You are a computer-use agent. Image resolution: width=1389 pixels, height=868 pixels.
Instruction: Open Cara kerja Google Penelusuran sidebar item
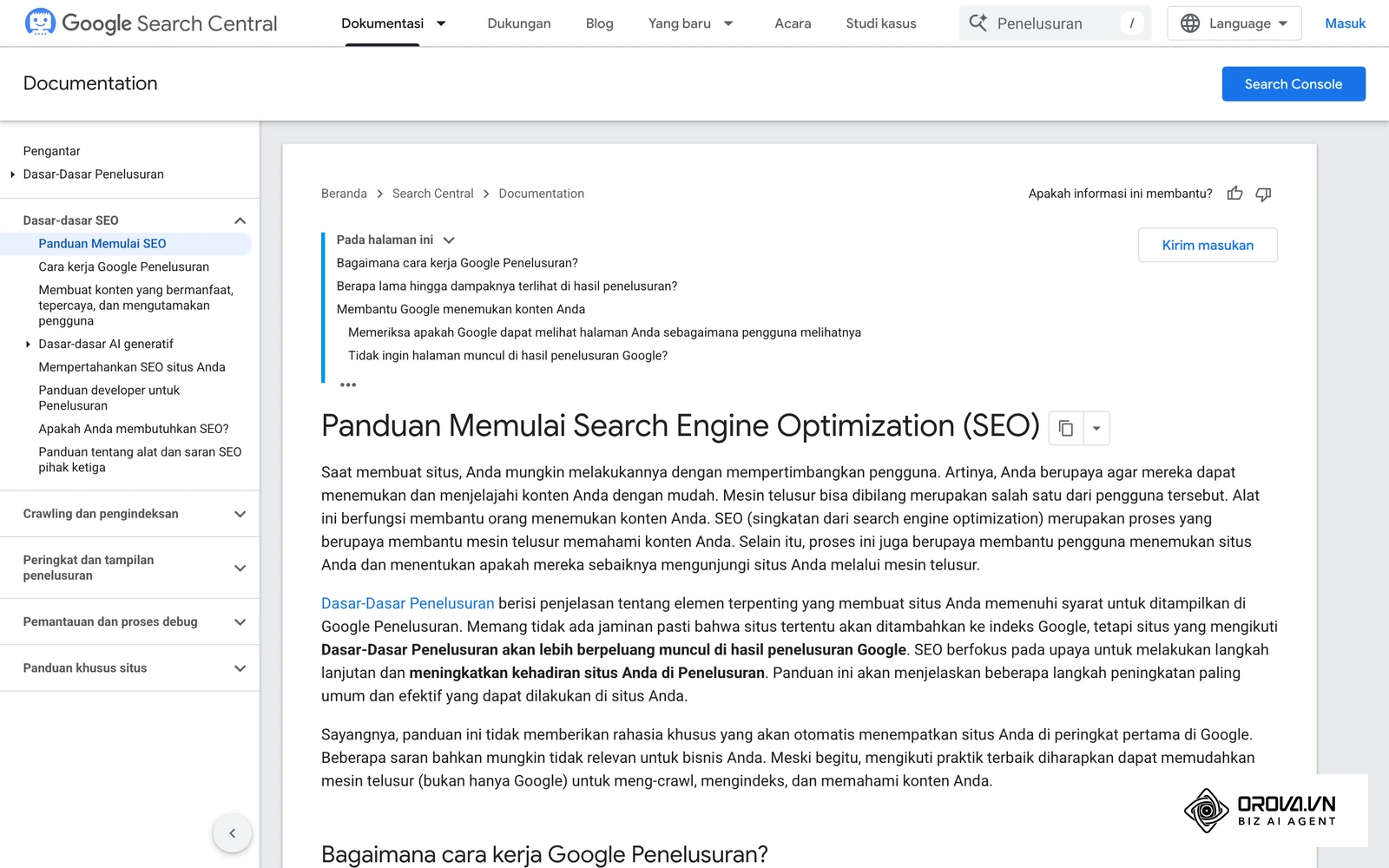tap(123, 267)
